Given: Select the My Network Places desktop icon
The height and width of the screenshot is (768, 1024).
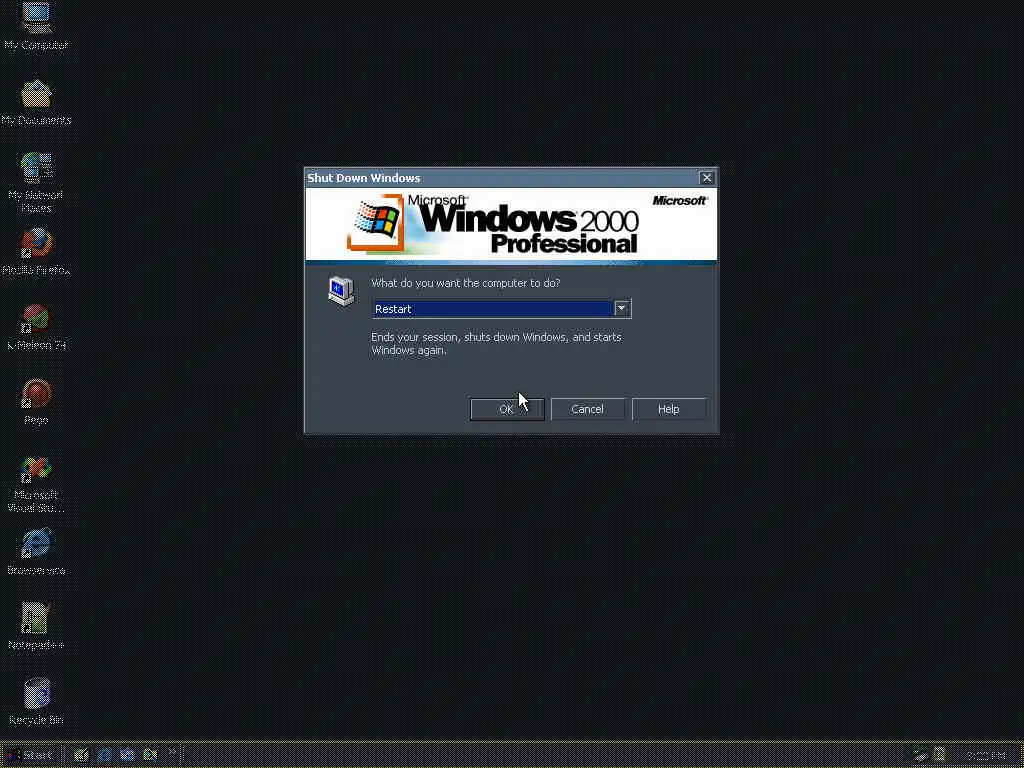Looking at the screenshot, I should tap(36, 183).
